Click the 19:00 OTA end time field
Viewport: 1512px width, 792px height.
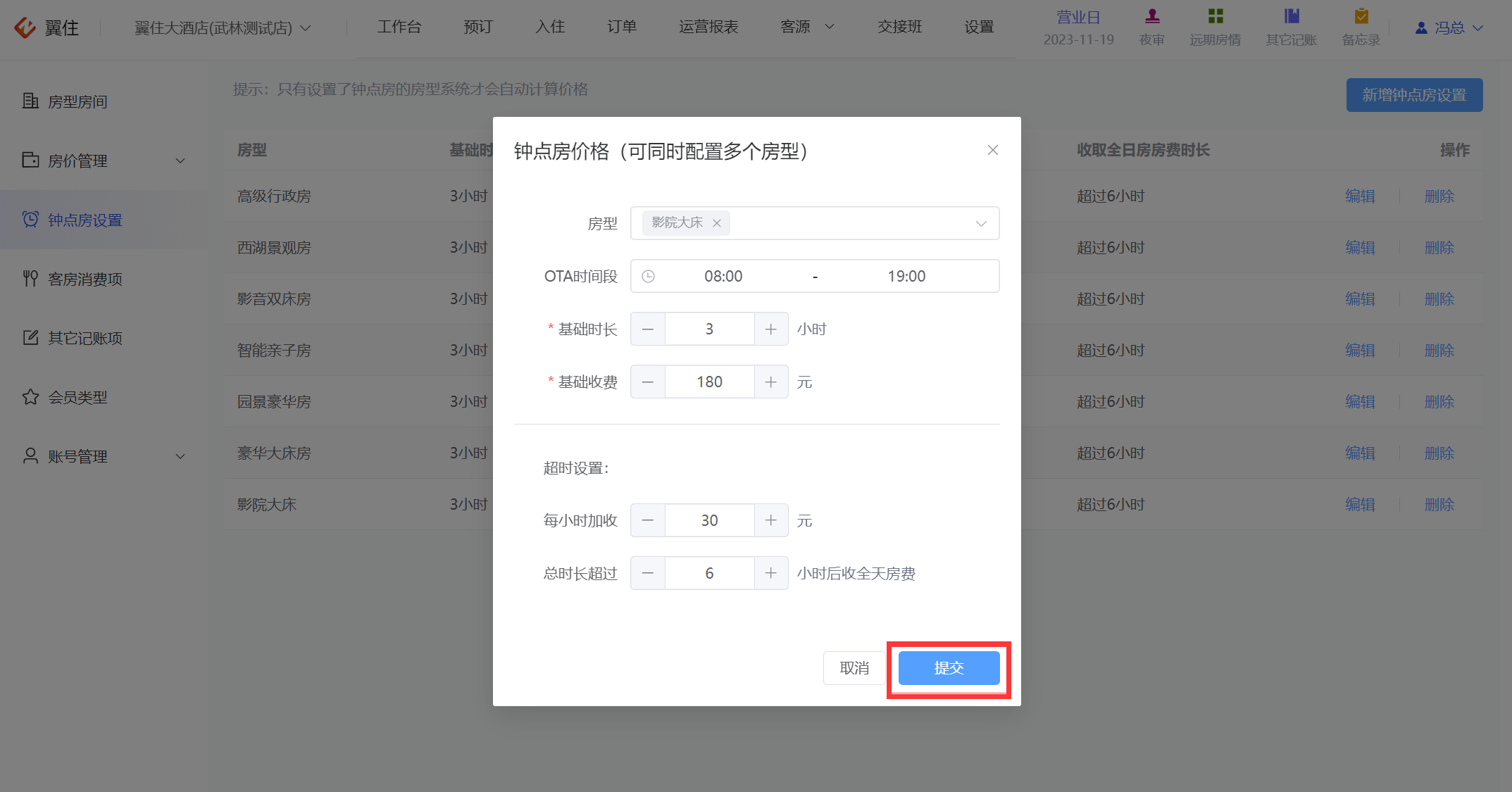point(906,276)
